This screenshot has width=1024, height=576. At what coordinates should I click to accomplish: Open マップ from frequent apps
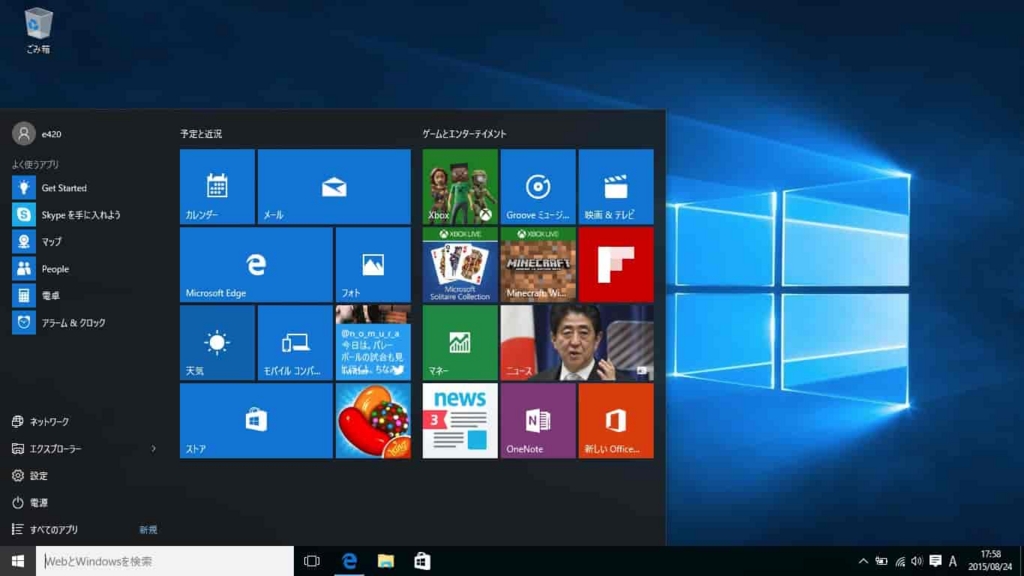(x=84, y=242)
